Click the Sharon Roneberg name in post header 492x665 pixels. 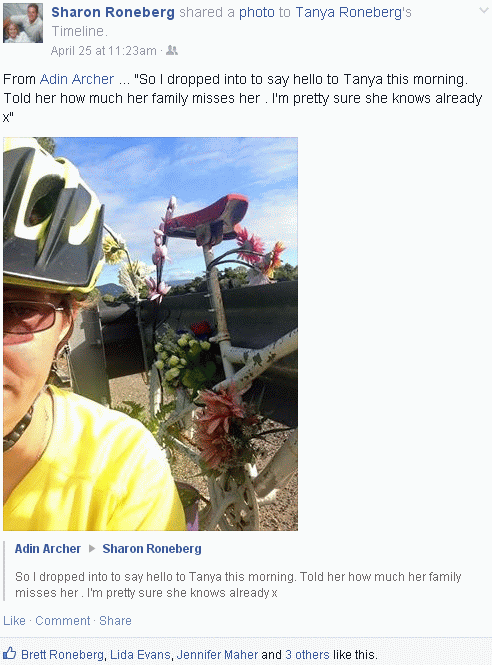pos(113,12)
